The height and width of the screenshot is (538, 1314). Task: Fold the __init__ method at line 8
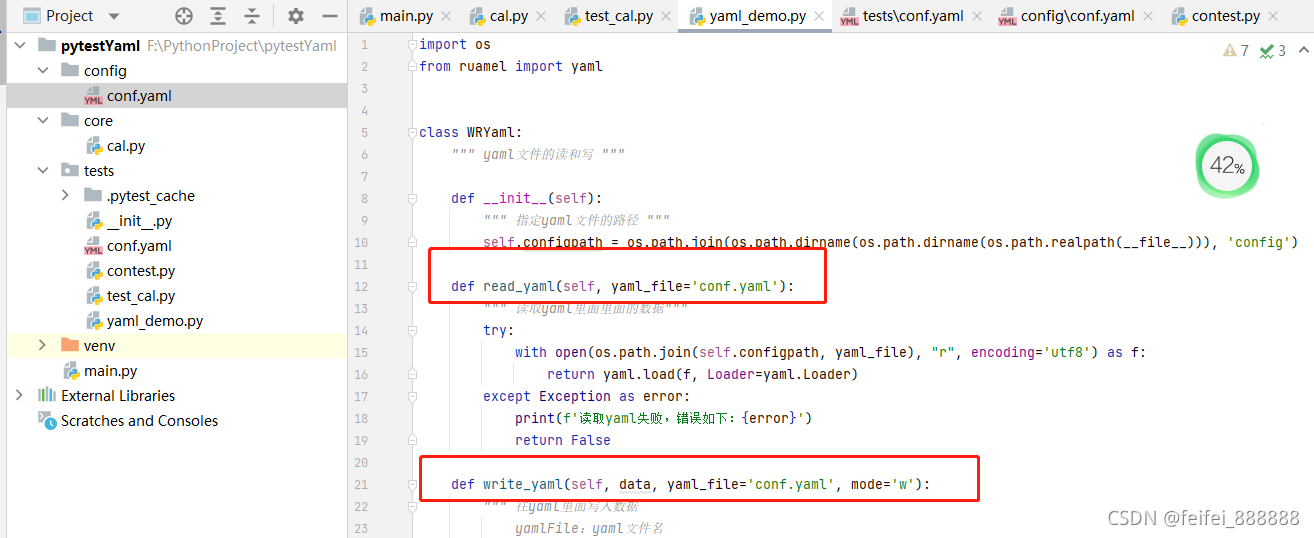413,198
